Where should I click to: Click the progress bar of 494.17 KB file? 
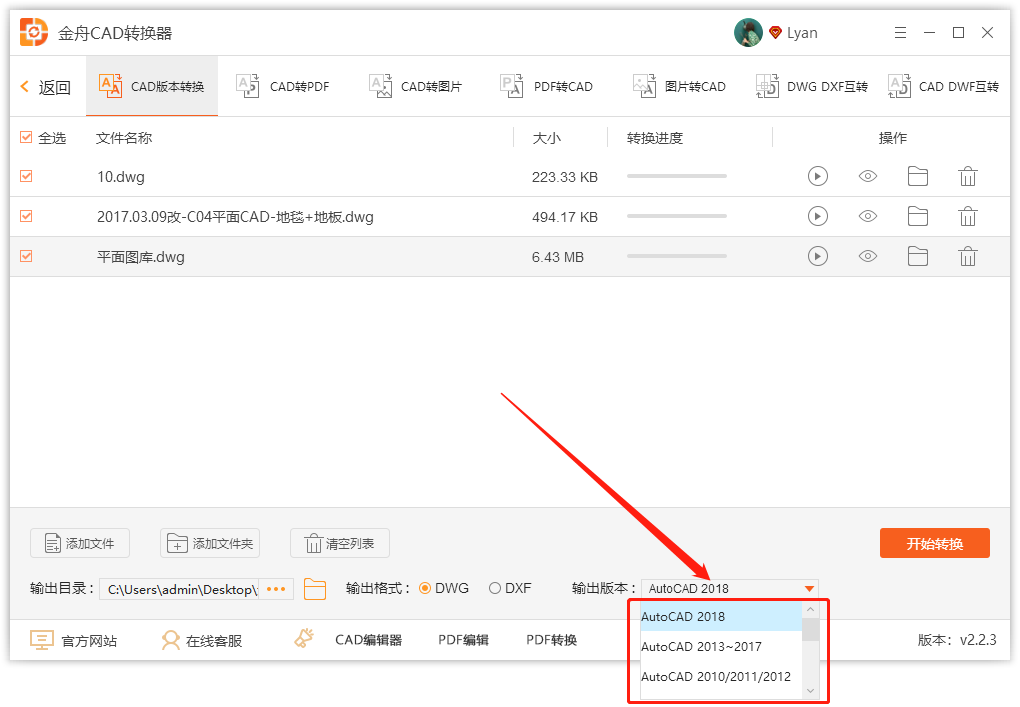[x=676, y=216]
